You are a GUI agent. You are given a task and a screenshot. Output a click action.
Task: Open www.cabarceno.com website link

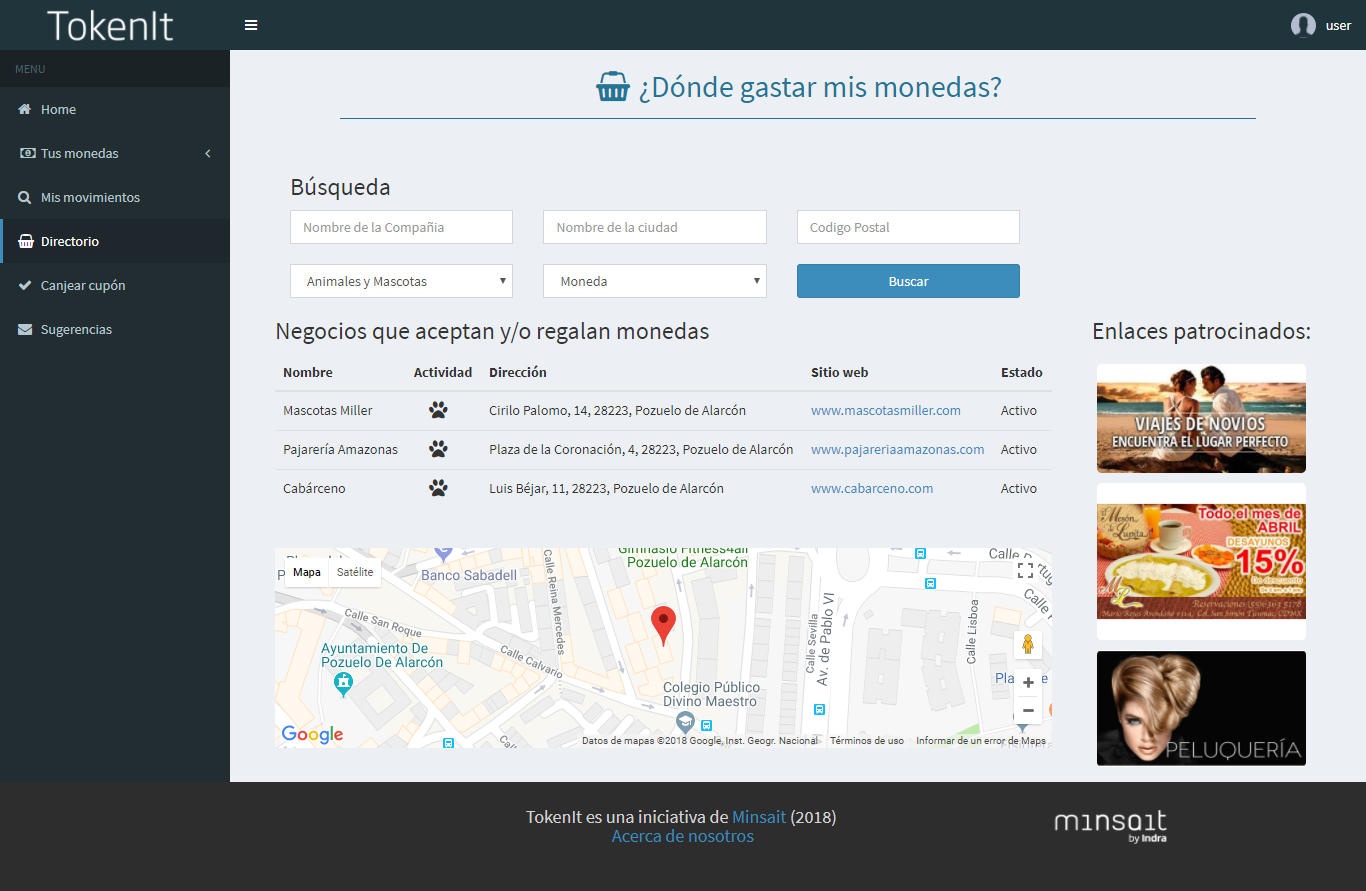(x=871, y=488)
